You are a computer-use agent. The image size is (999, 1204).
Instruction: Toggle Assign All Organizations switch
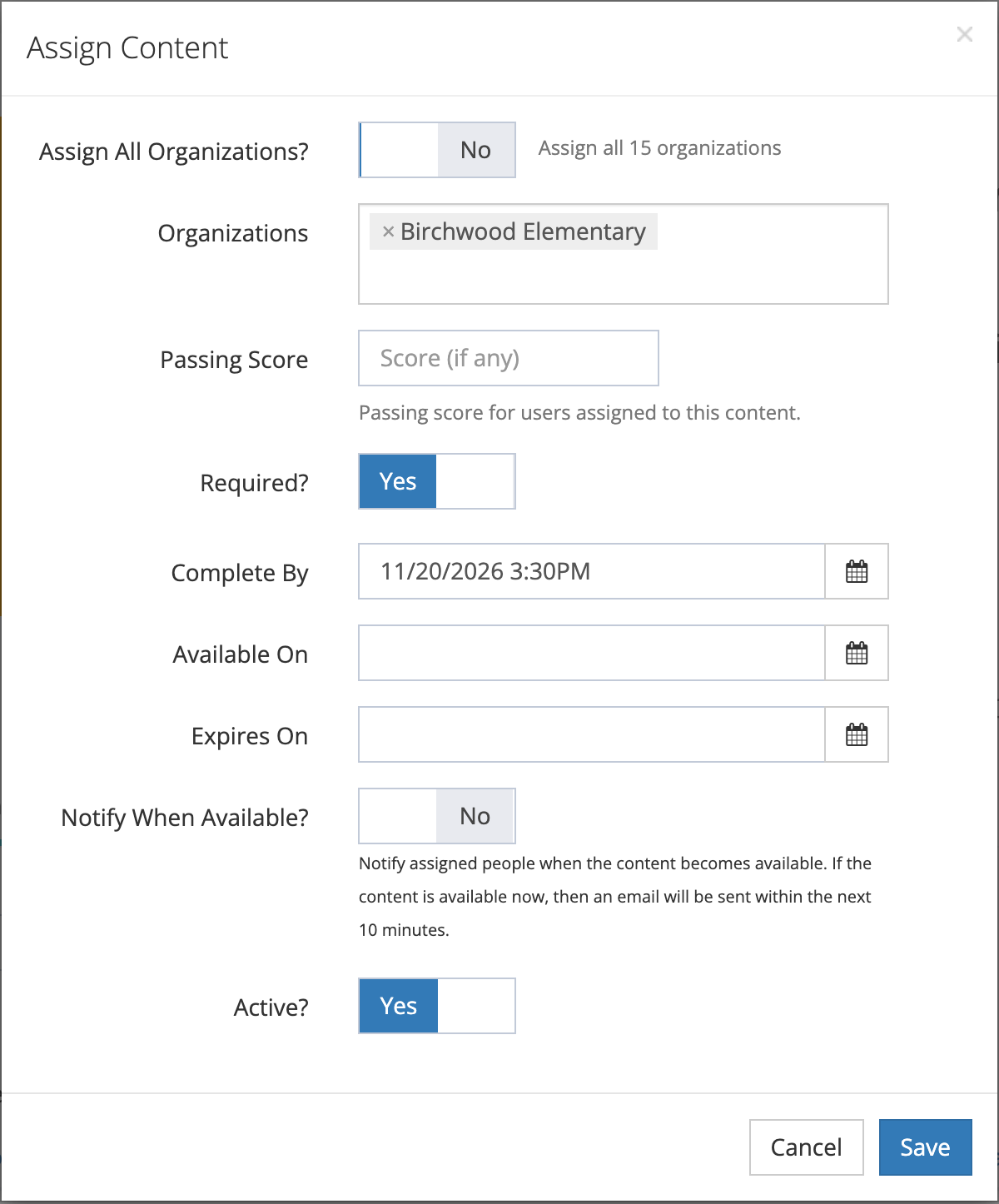pyautogui.click(x=437, y=150)
